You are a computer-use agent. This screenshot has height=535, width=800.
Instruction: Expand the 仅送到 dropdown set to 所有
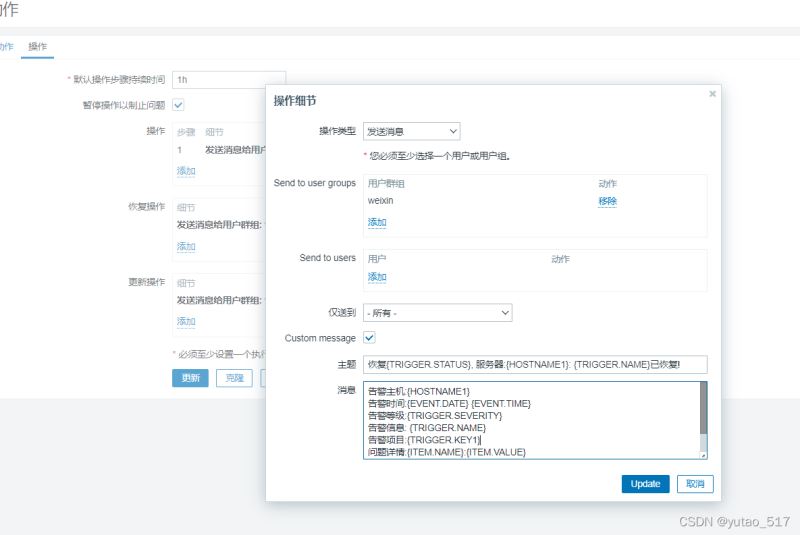(437, 313)
